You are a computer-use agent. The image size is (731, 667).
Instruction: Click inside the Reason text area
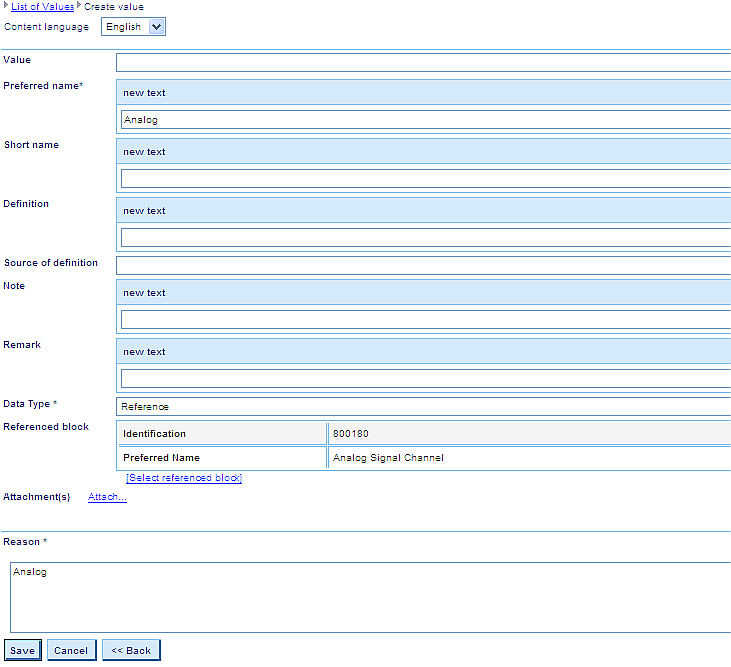coord(370,597)
